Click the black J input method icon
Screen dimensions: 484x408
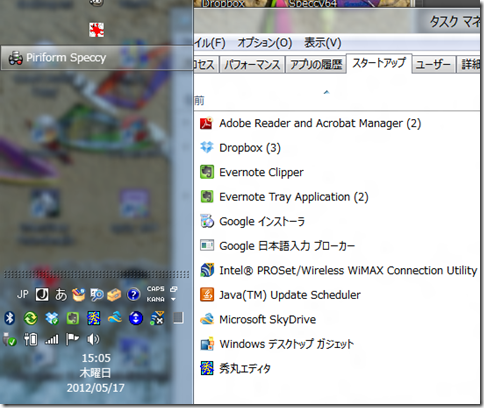42,295
